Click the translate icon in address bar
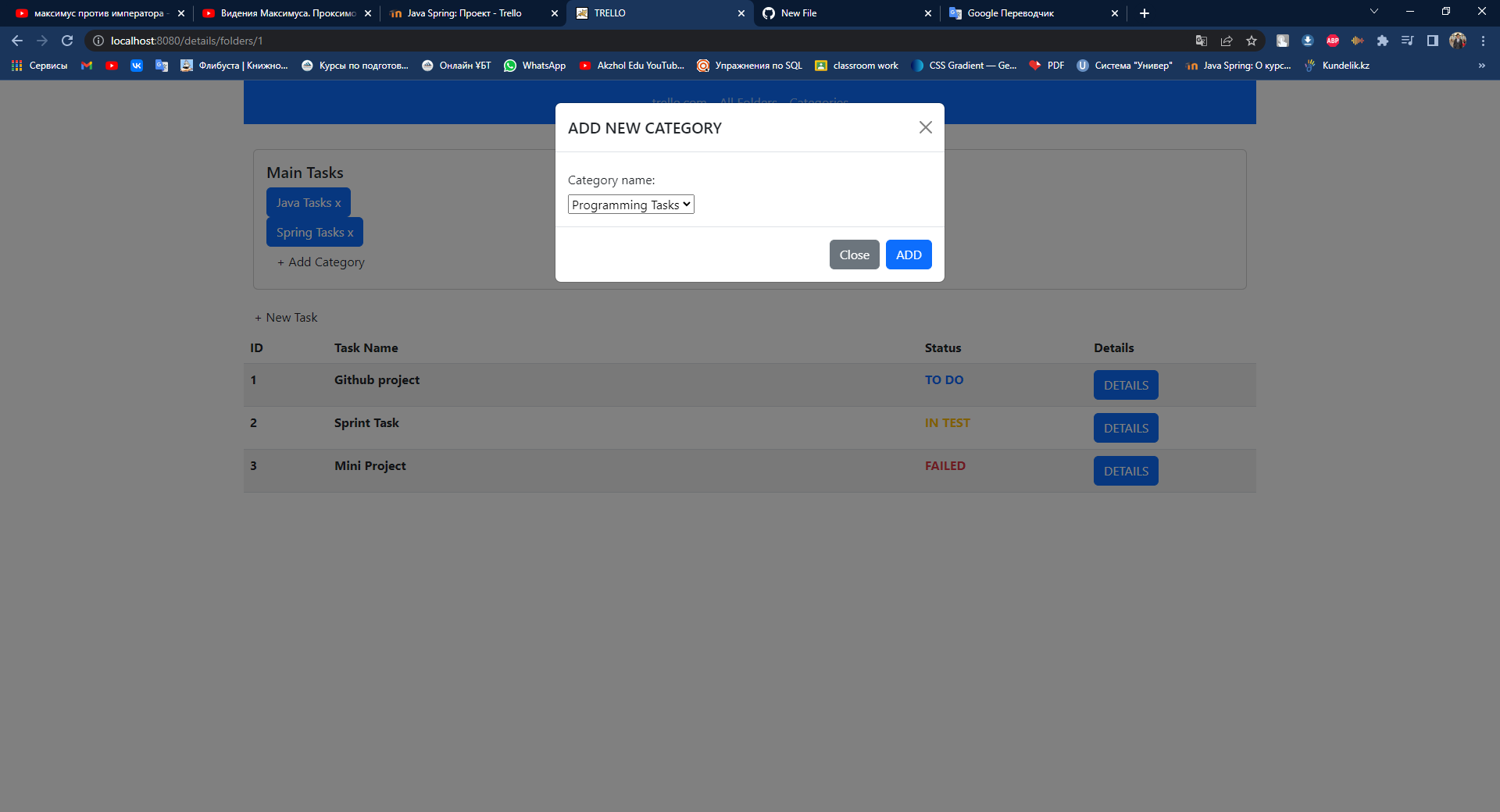 coord(1202,41)
